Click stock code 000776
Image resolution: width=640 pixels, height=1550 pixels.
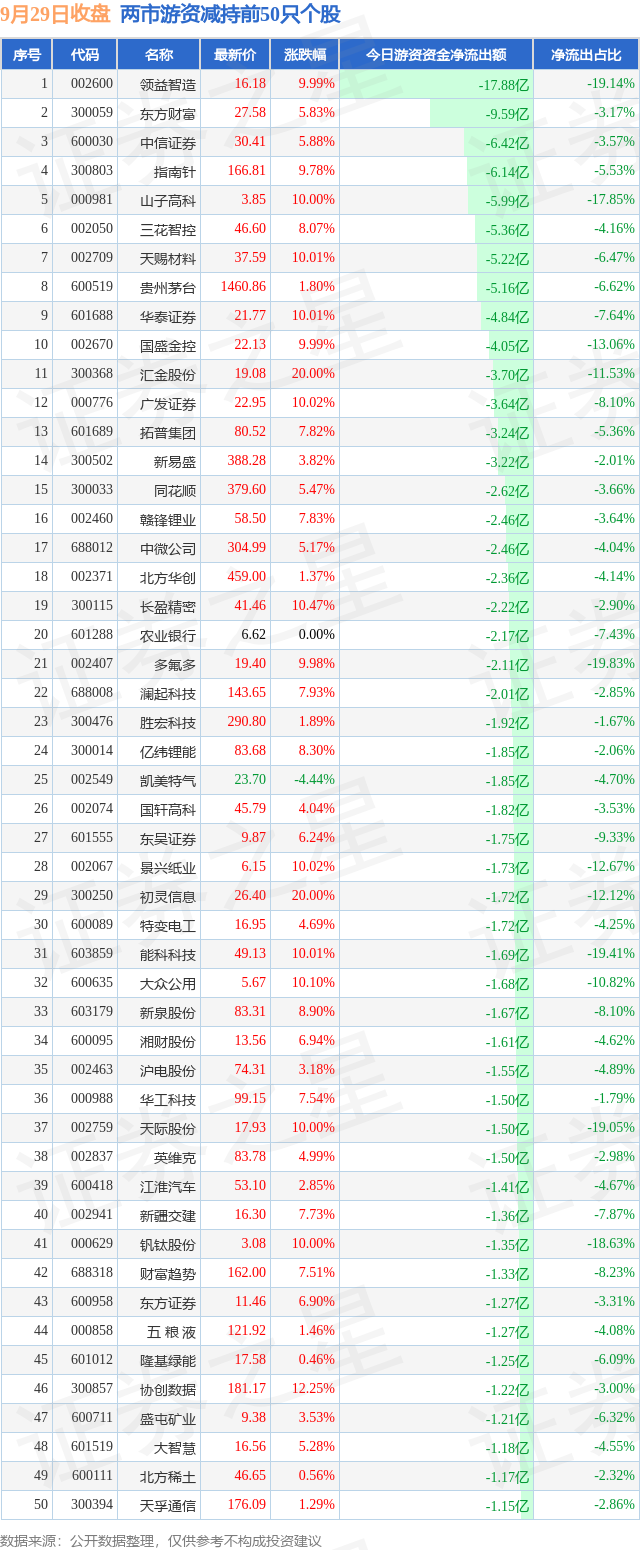coord(92,403)
